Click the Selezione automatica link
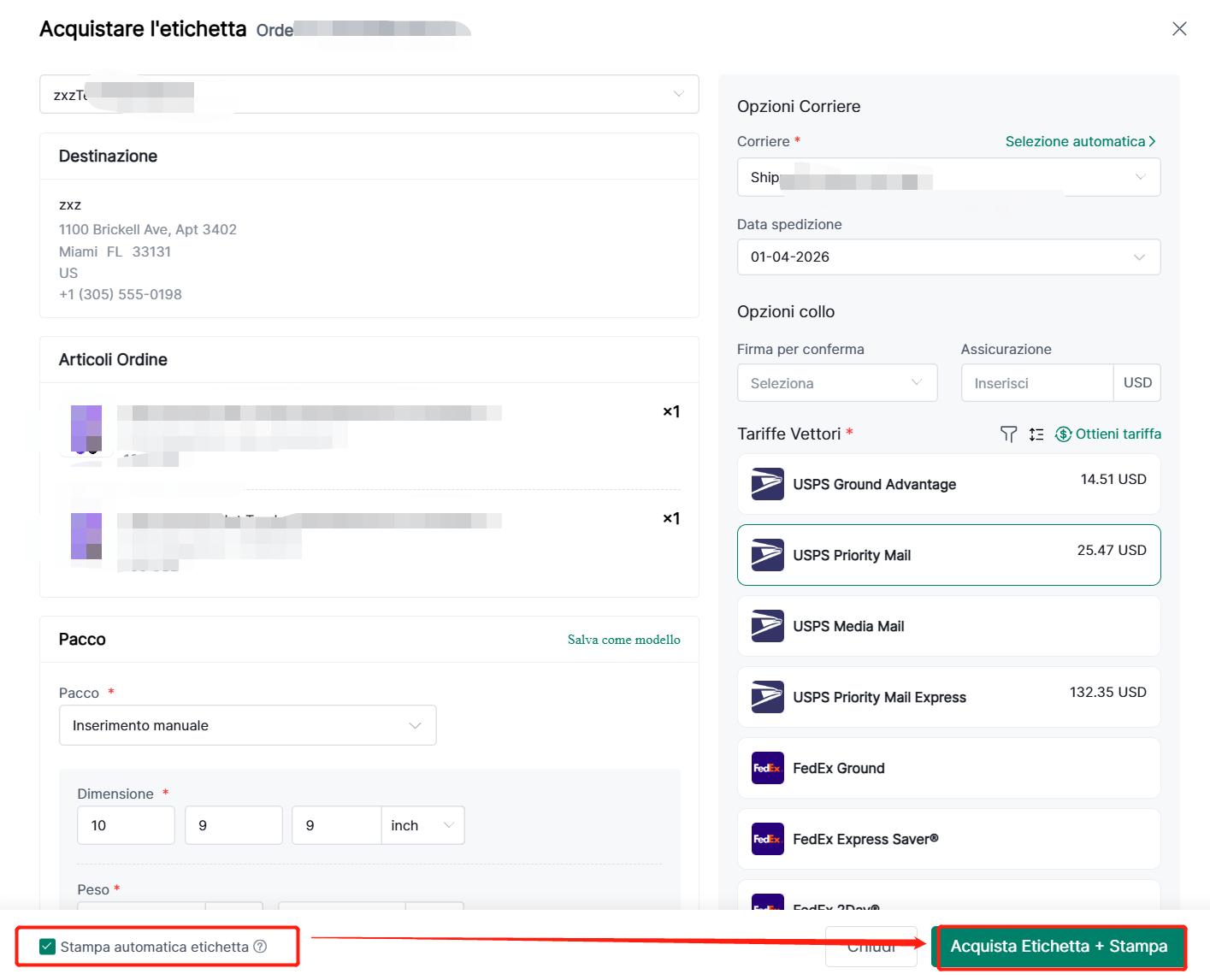 click(x=1079, y=141)
